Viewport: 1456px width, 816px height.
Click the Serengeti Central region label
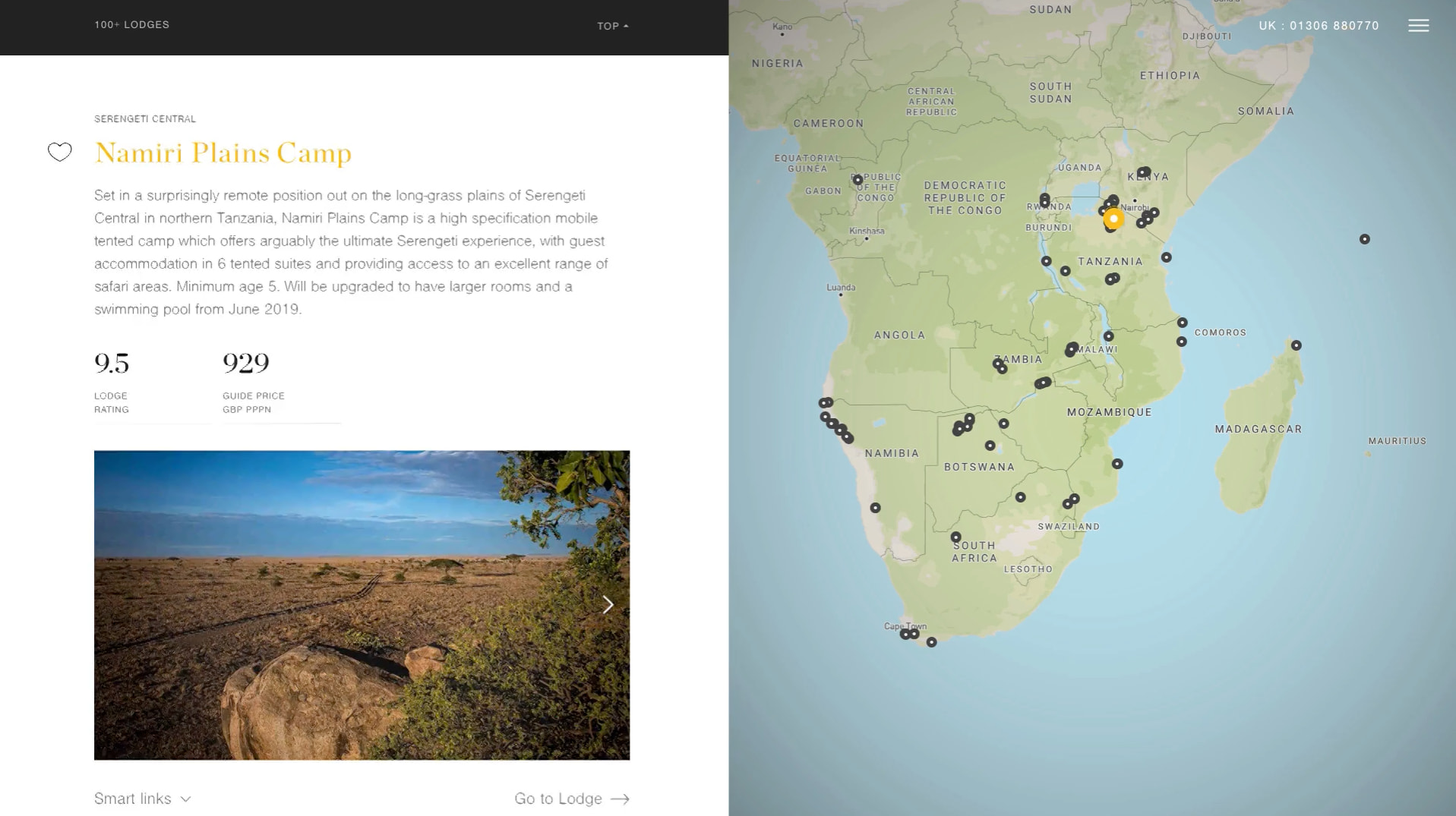click(x=145, y=119)
